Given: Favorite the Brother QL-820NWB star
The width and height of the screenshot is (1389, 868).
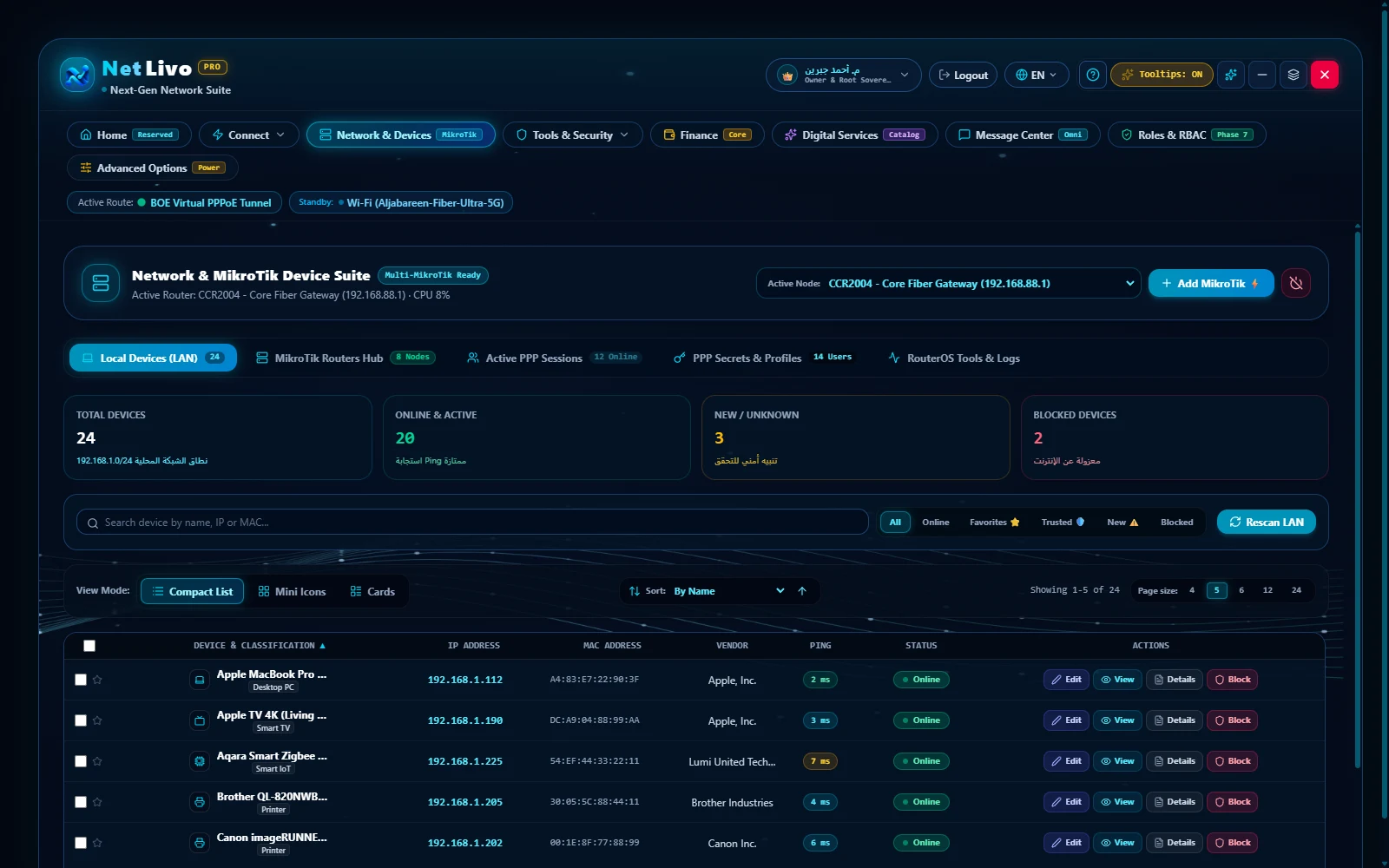Looking at the screenshot, I should [x=97, y=802].
